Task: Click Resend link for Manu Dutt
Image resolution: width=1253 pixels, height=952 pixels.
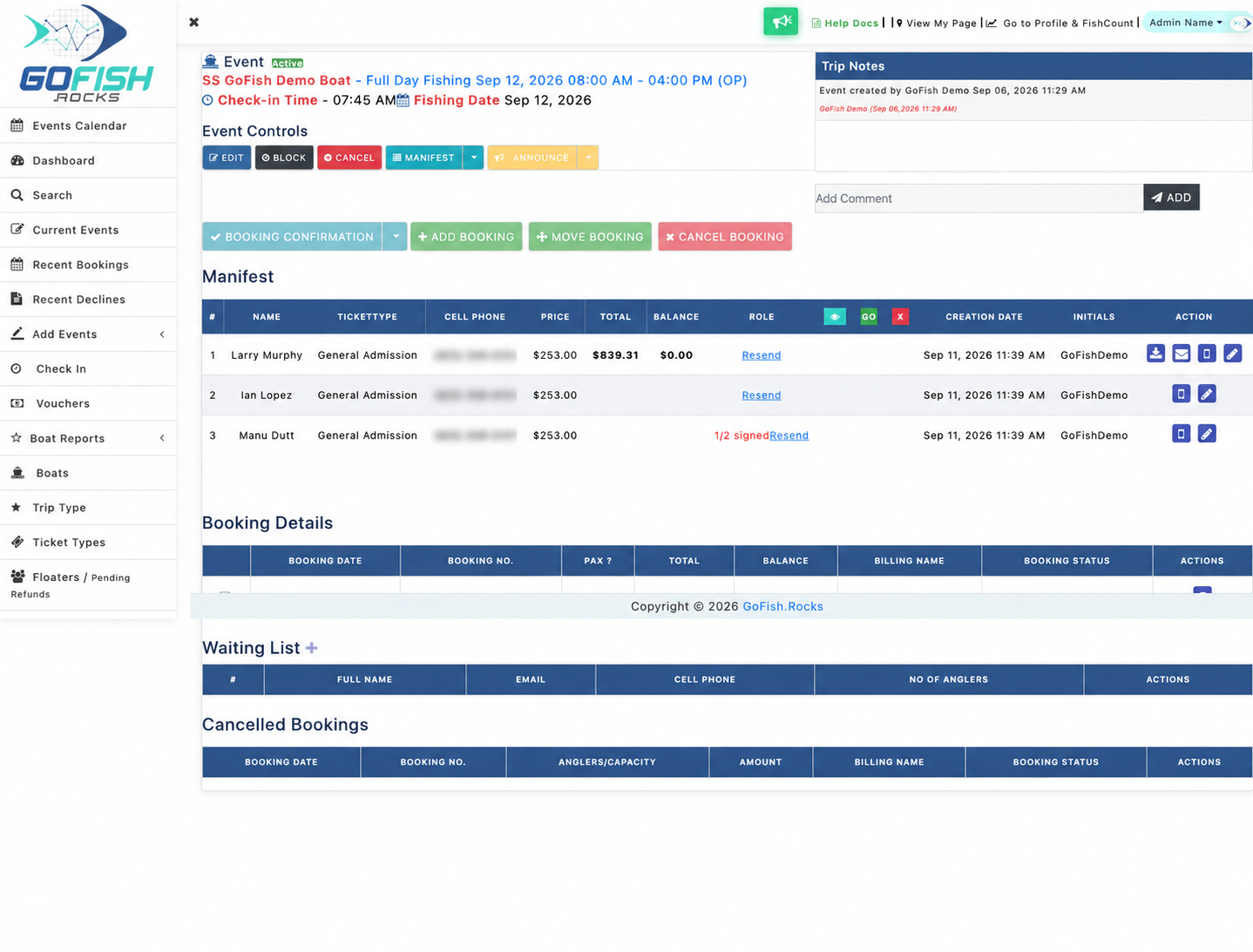Action: tap(789, 435)
